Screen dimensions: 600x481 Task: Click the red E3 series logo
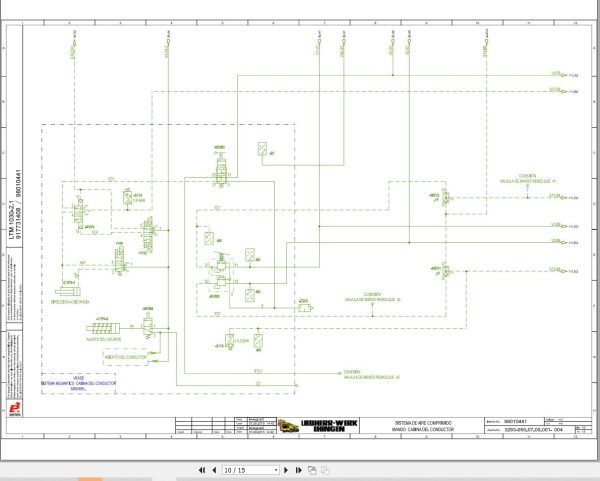point(15,409)
